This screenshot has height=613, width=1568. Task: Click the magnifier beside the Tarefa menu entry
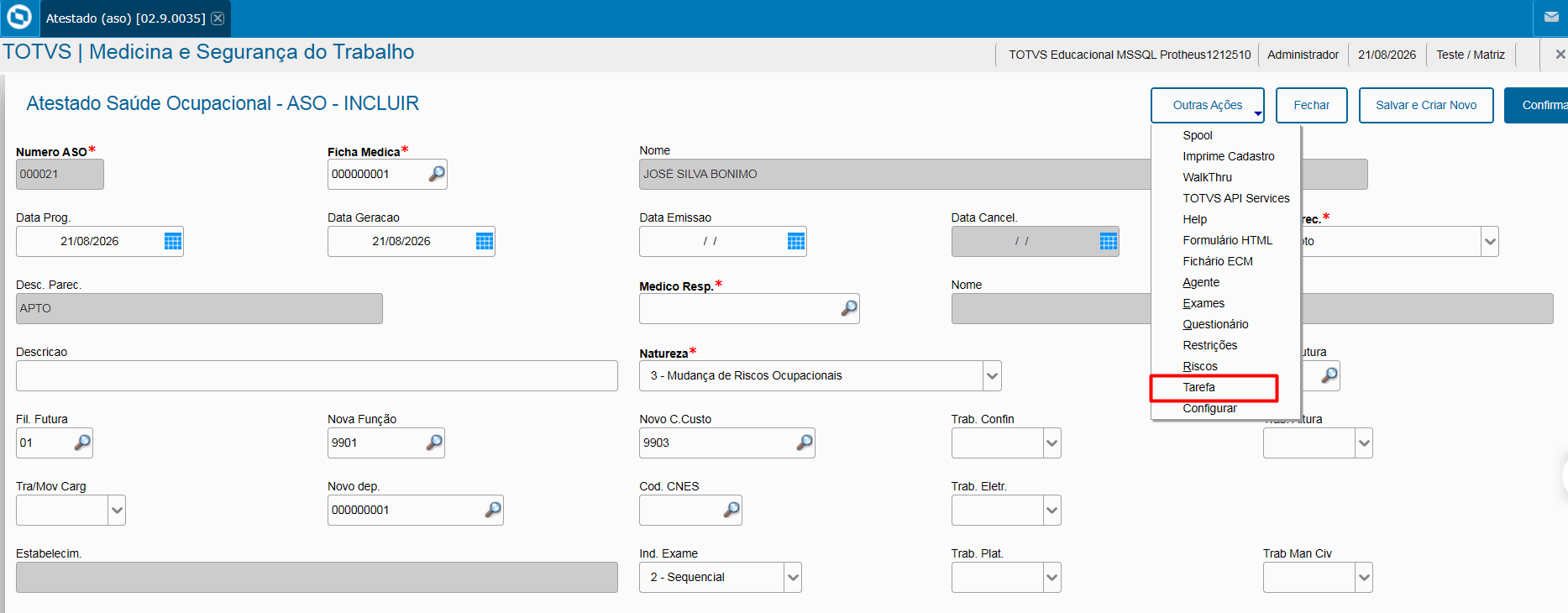pyautogui.click(x=1329, y=375)
